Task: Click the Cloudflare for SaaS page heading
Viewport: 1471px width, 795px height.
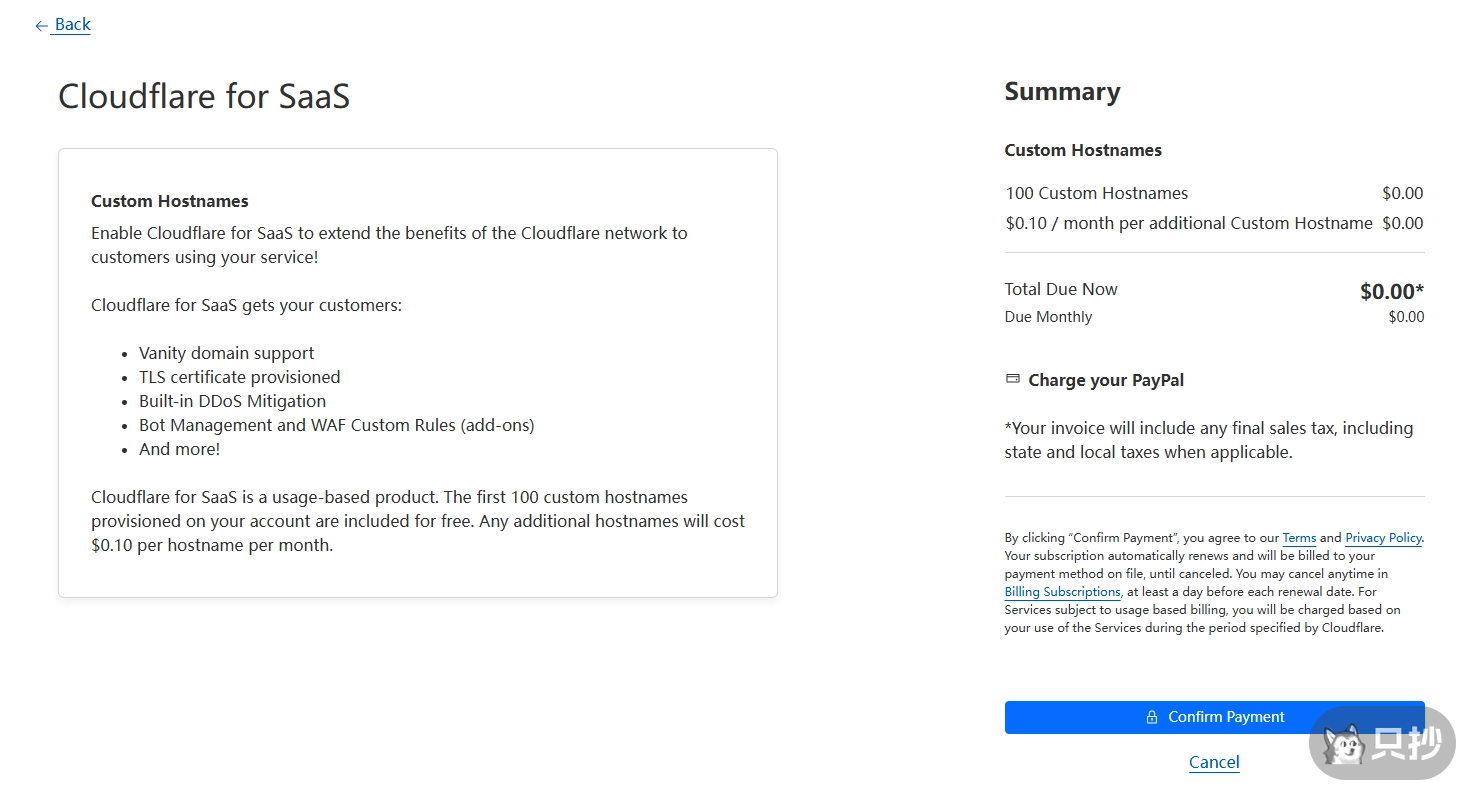Action: coord(204,96)
